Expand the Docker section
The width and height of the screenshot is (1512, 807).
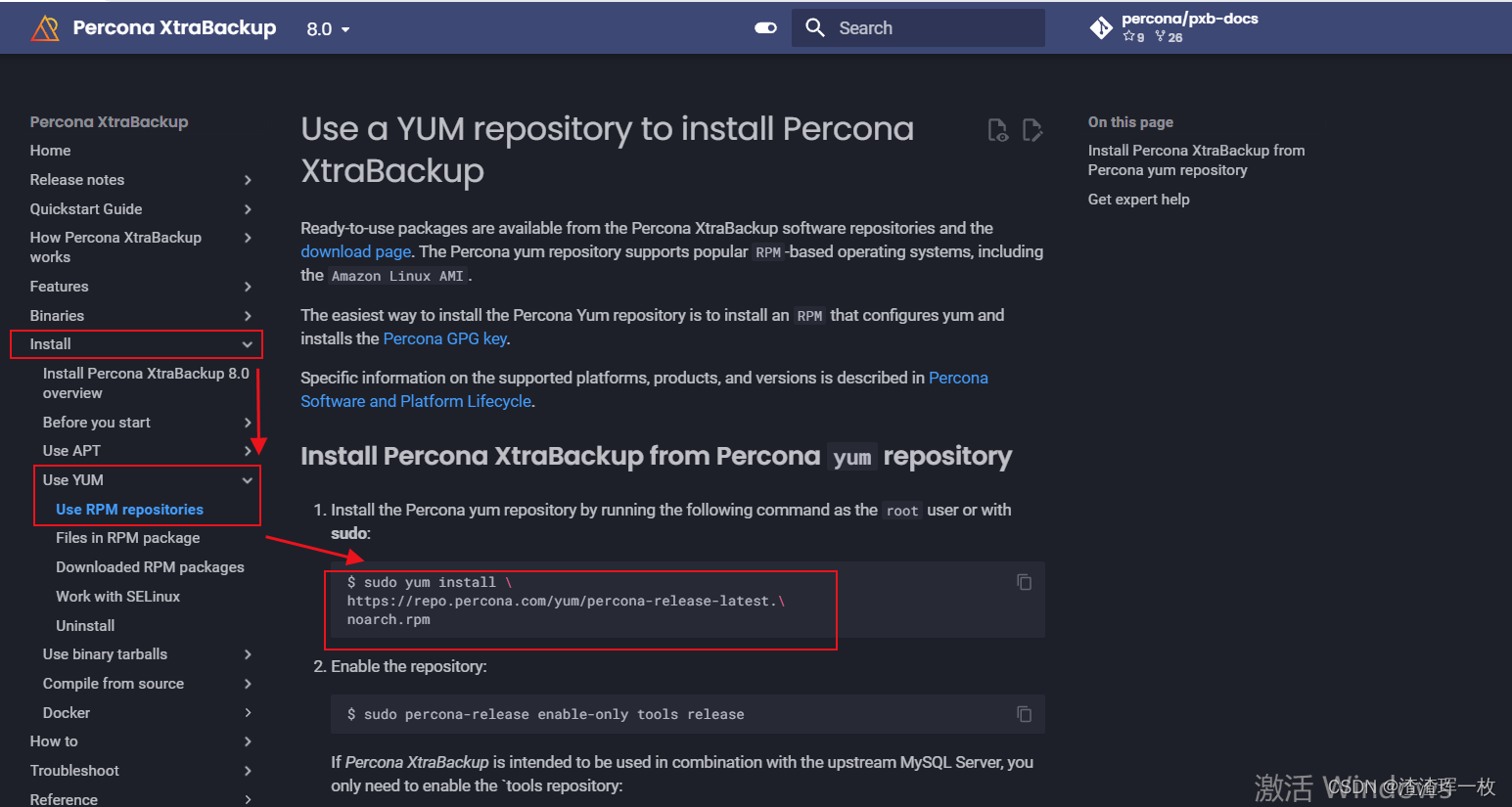[x=248, y=713]
